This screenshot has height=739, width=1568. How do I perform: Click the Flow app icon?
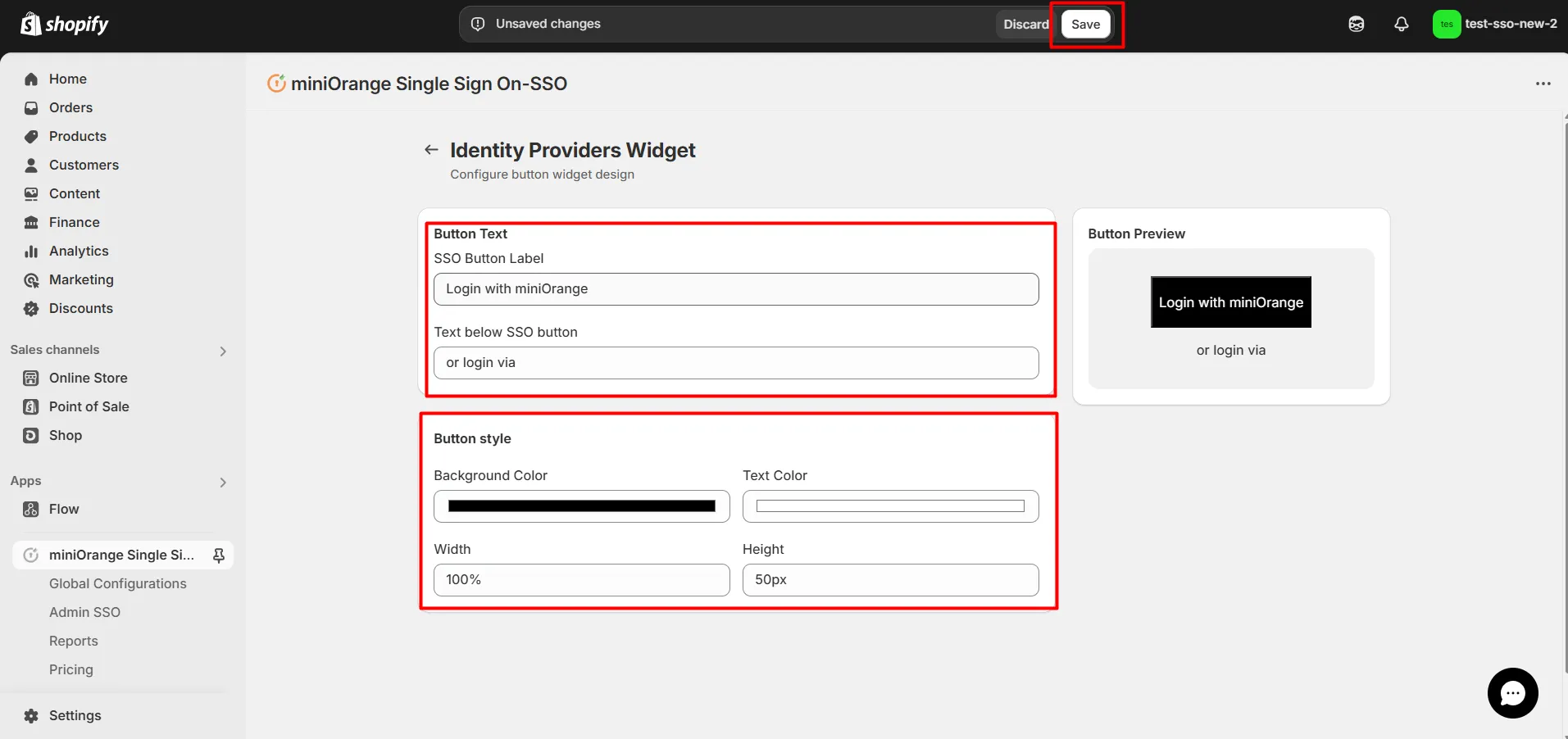pos(31,510)
